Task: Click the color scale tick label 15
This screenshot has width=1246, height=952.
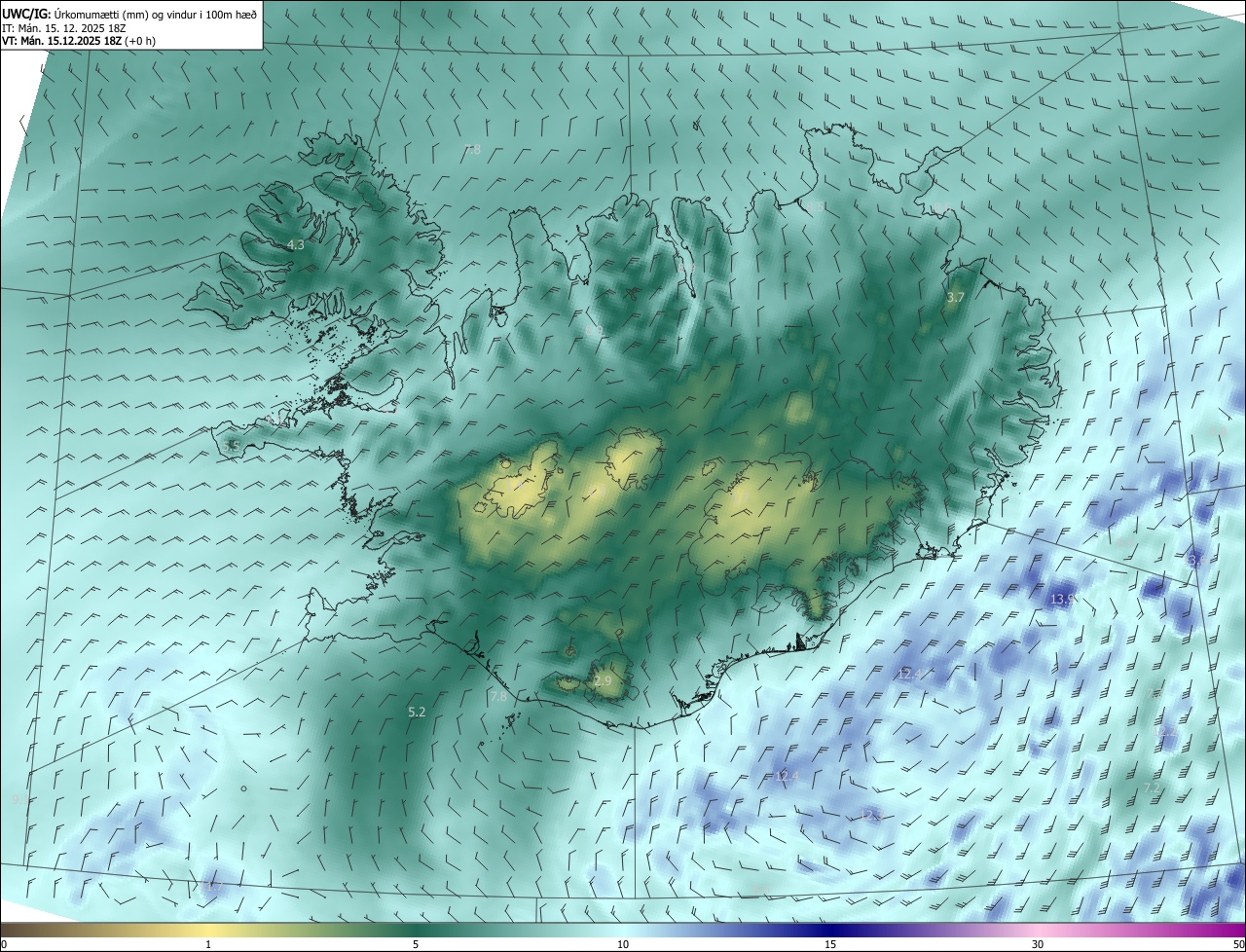Action: pos(830,945)
